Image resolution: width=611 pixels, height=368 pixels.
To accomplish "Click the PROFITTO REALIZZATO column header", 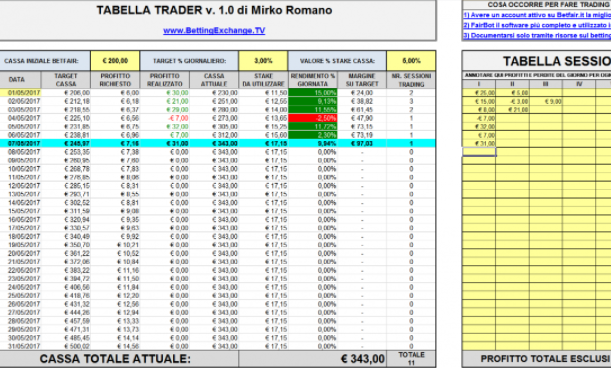I will (x=164, y=80).
